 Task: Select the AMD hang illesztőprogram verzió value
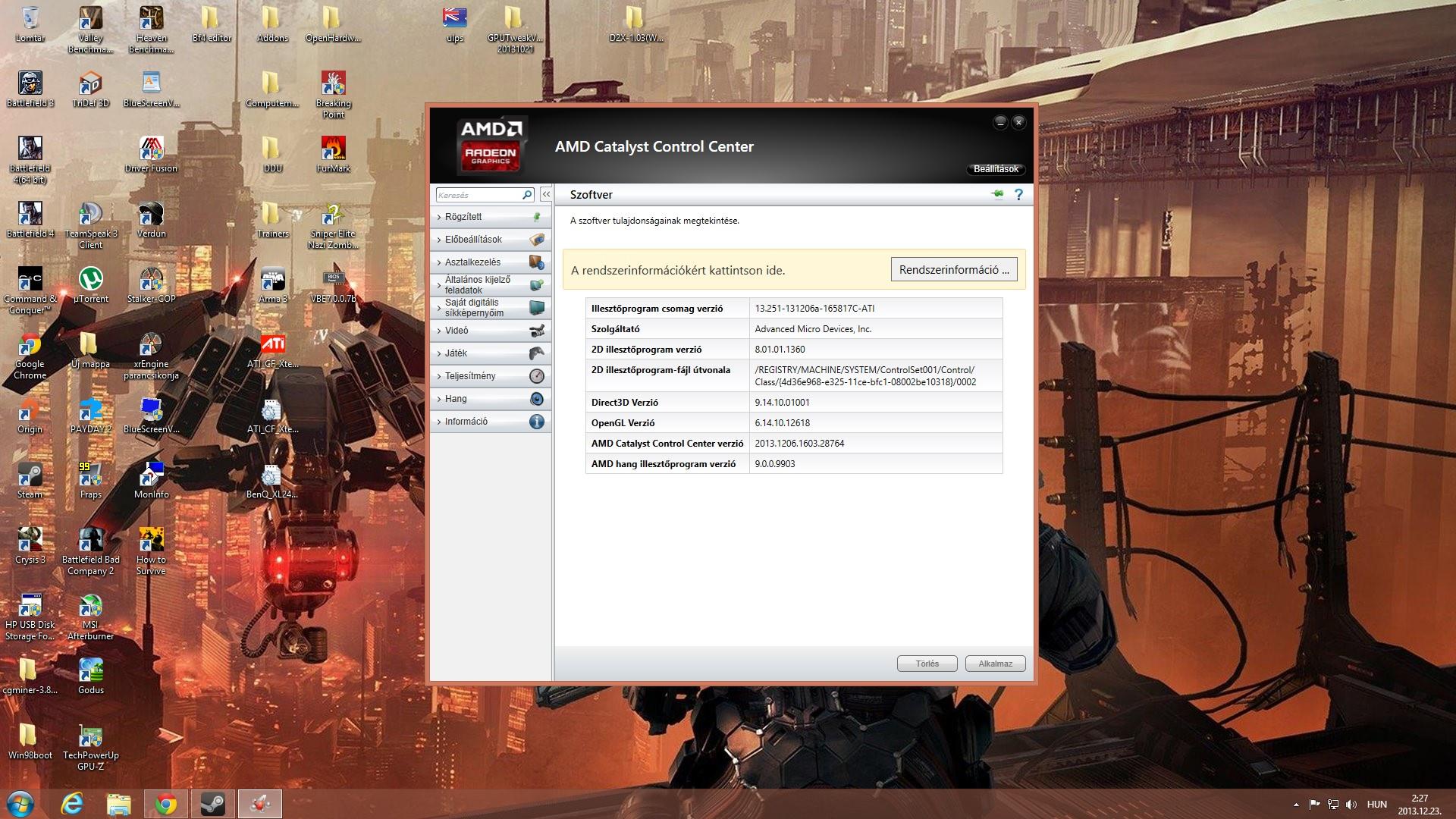[774, 464]
